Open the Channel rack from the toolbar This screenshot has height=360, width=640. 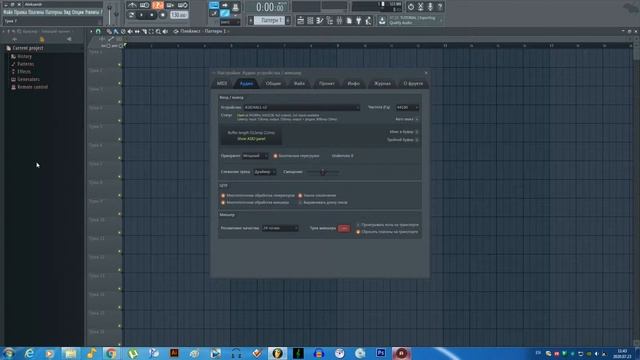310,20
